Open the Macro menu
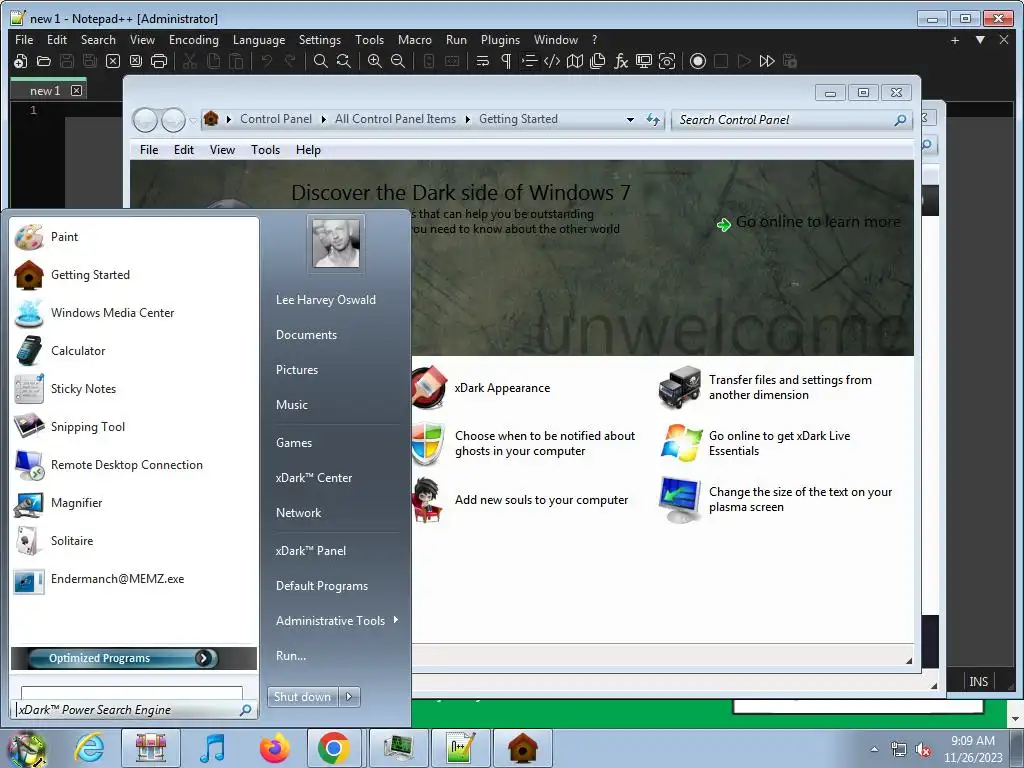The image size is (1024, 768). 415,40
